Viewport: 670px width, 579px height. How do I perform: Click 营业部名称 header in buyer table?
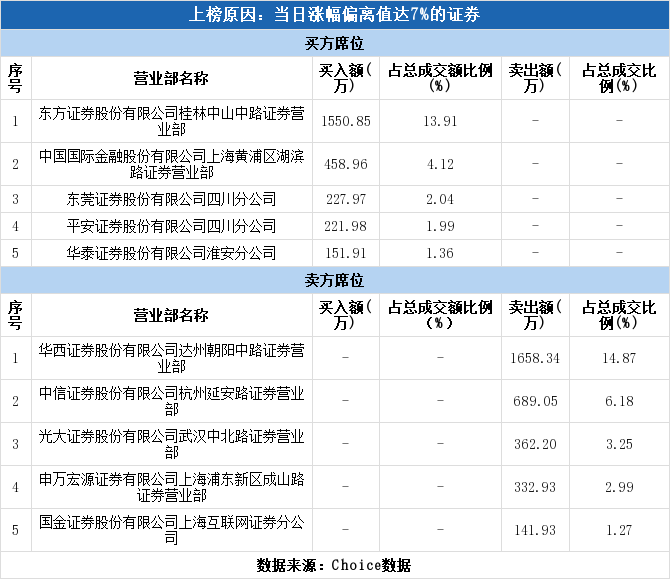pyautogui.click(x=171, y=78)
